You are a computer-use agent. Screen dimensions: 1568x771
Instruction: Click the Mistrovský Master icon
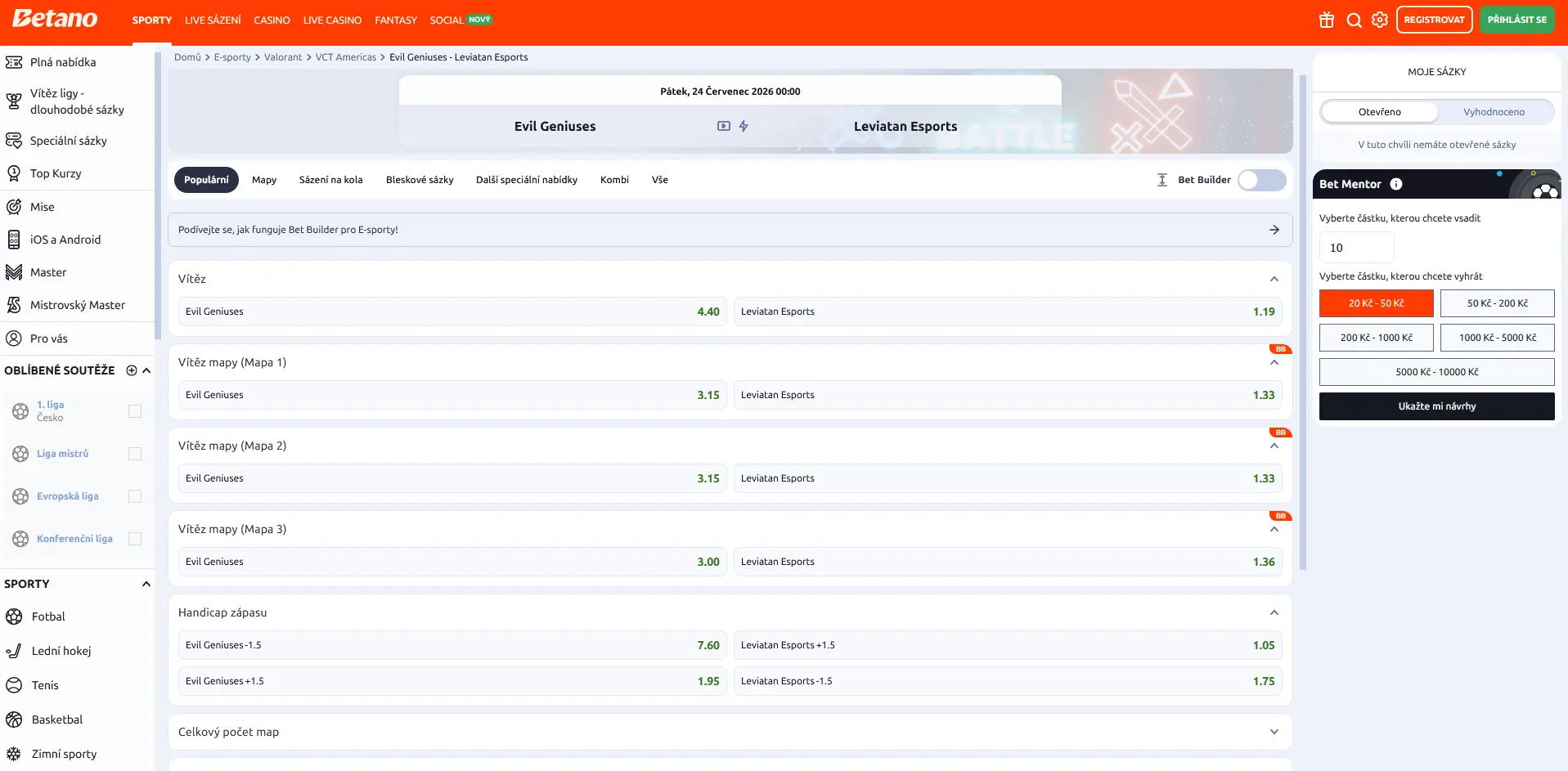pyautogui.click(x=14, y=305)
